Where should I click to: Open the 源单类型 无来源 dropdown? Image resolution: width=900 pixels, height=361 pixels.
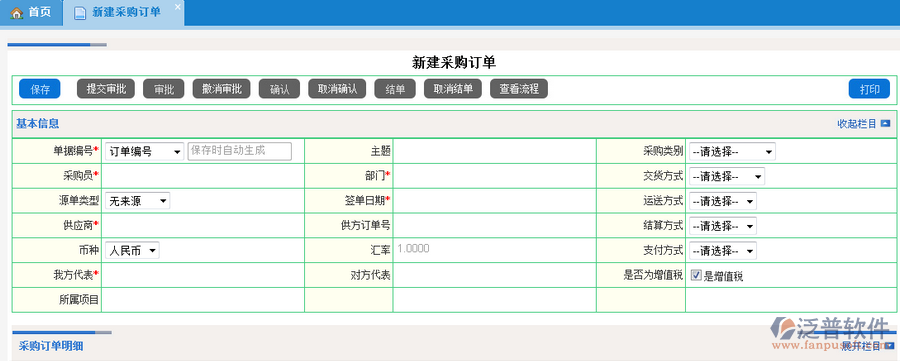pyautogui.click(x=137, y=201)
